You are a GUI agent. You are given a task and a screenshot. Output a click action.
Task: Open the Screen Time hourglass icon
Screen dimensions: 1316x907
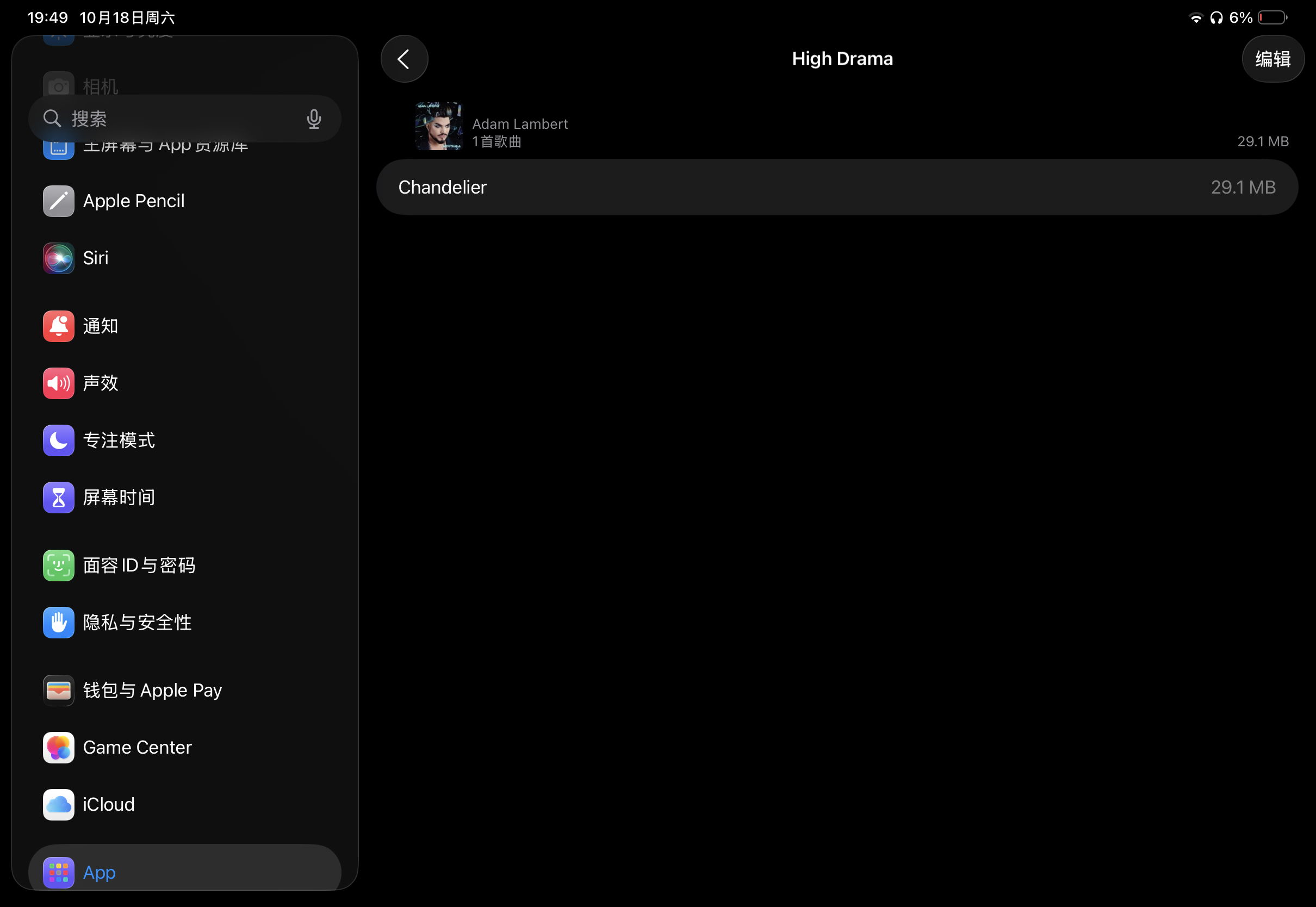coord(59,497)
